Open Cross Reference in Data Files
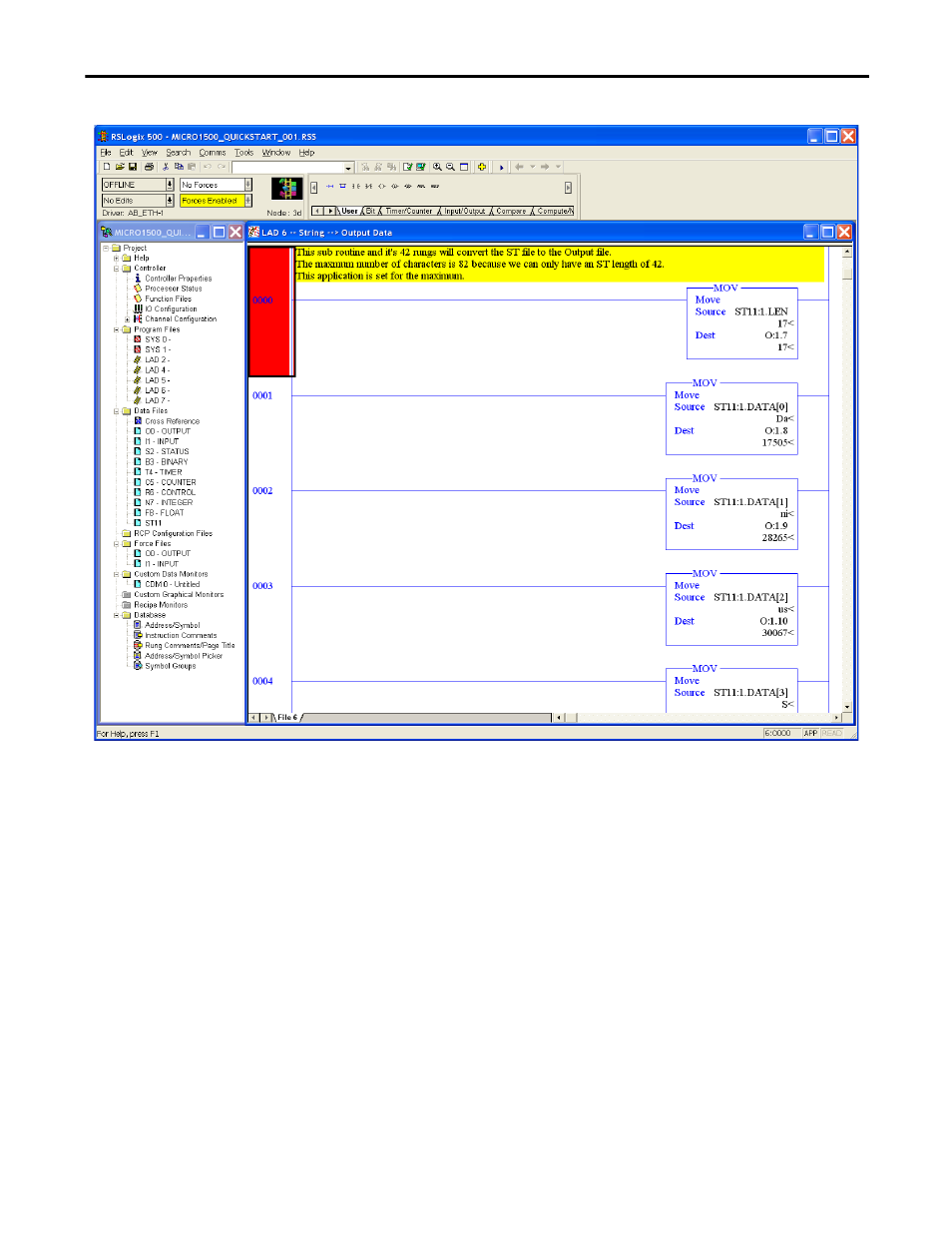The height and width of the screenshot is (1233, 952). coord(172,421)
